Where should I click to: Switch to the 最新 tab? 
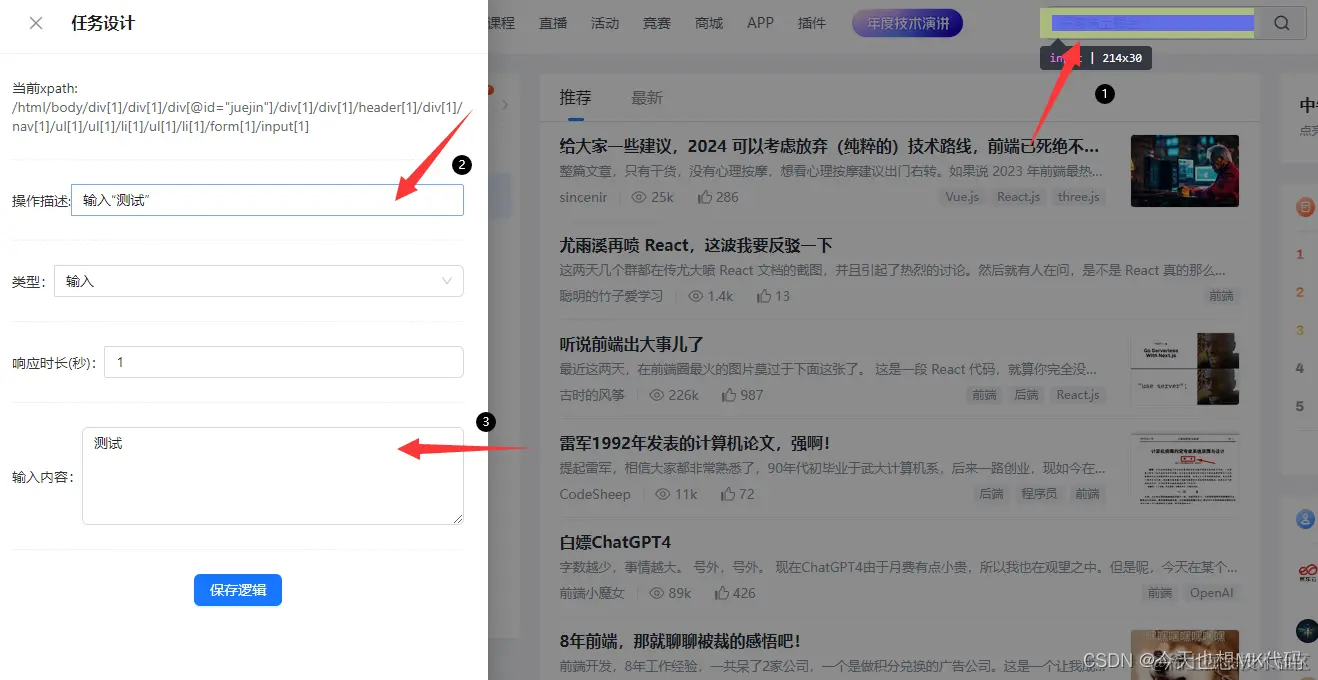(x=646, y=97)
